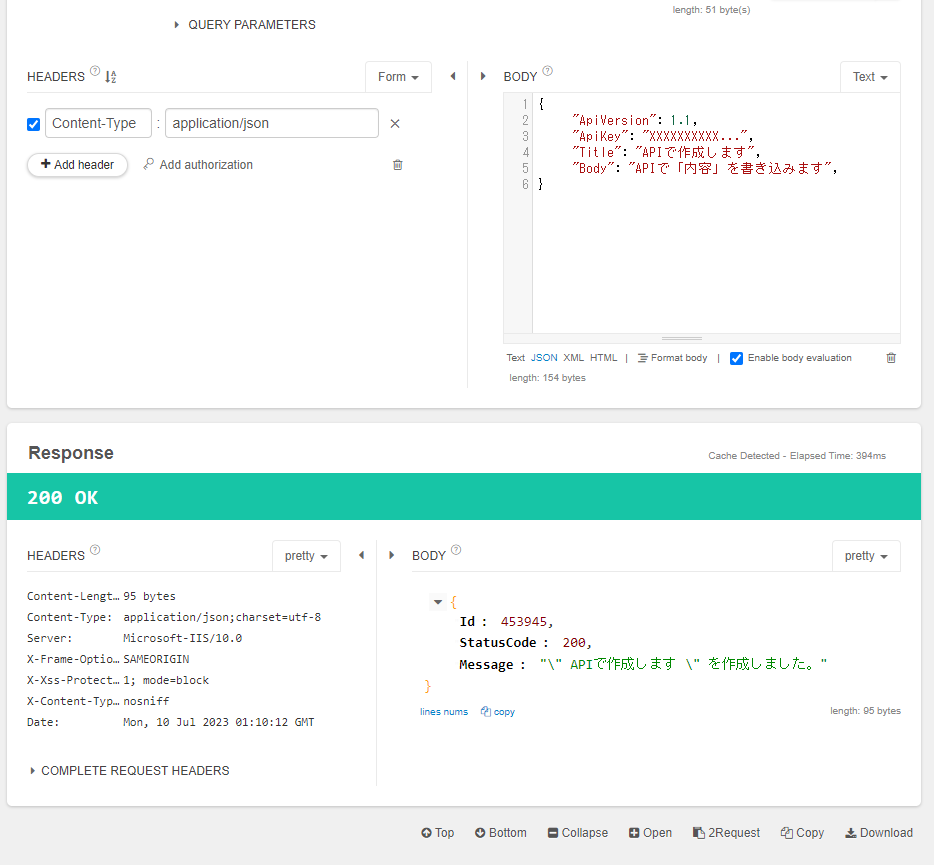Click the Content-Type header name field
Viewport: 934px width, 865px height.
98,123
